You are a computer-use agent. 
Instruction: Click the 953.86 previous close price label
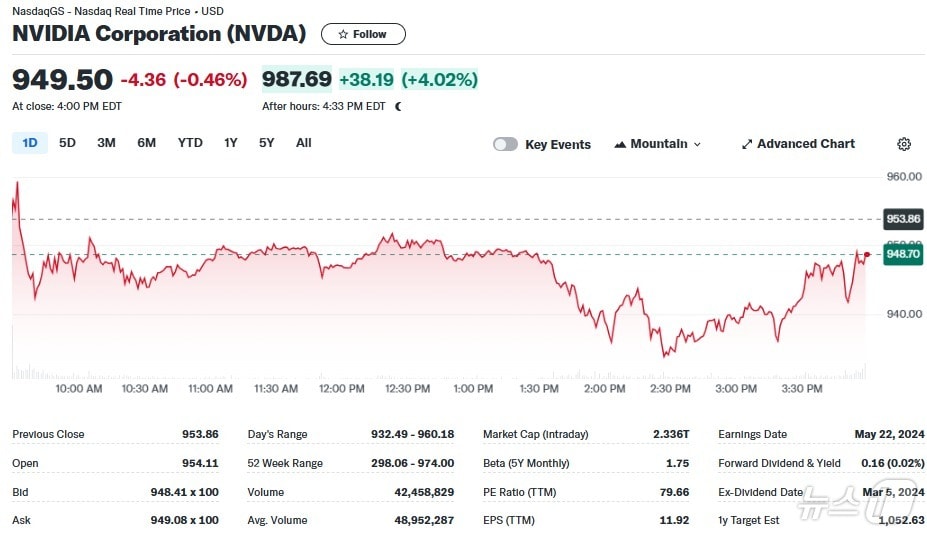pos(902,219)
